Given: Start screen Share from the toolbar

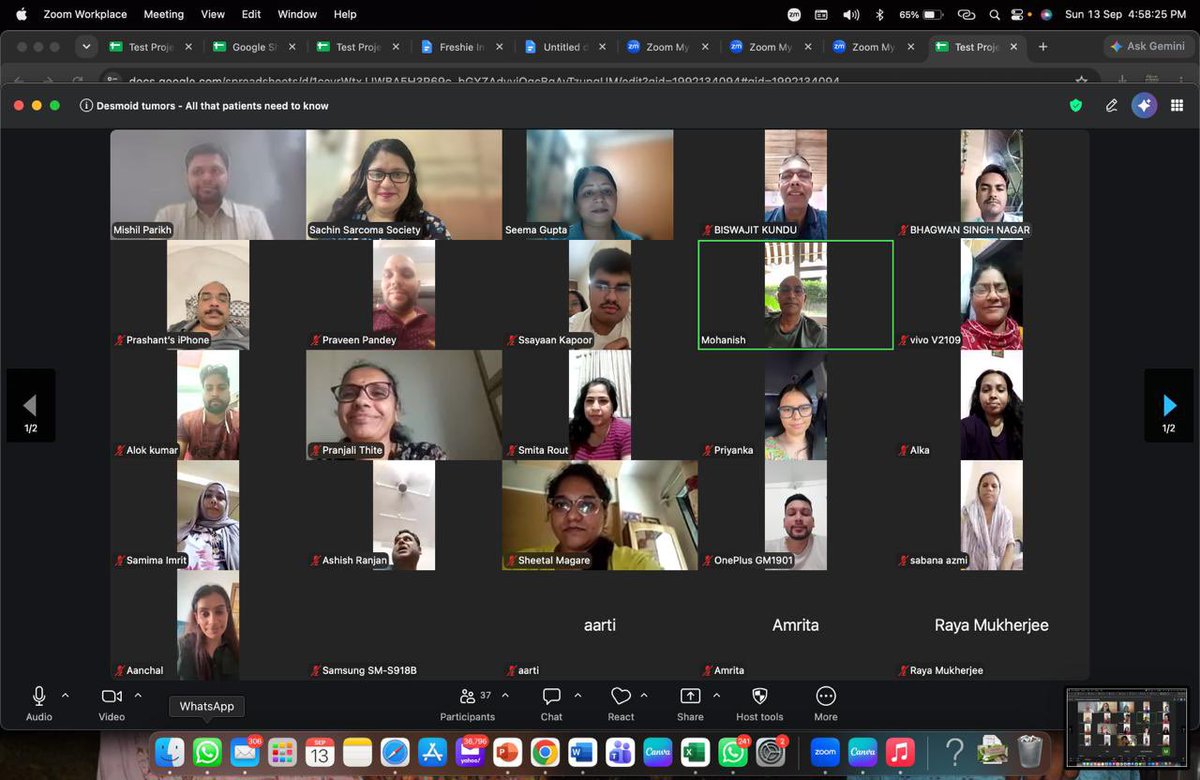Looking at the screenshot, I should pyautogui.click(x=690, y=696).
